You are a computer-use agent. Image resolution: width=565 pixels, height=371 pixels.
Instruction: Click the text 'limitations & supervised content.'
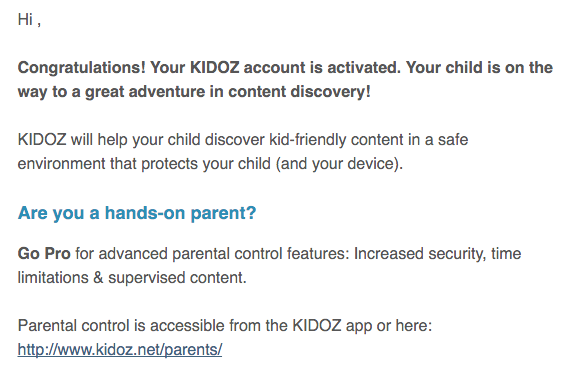point(132,278)
